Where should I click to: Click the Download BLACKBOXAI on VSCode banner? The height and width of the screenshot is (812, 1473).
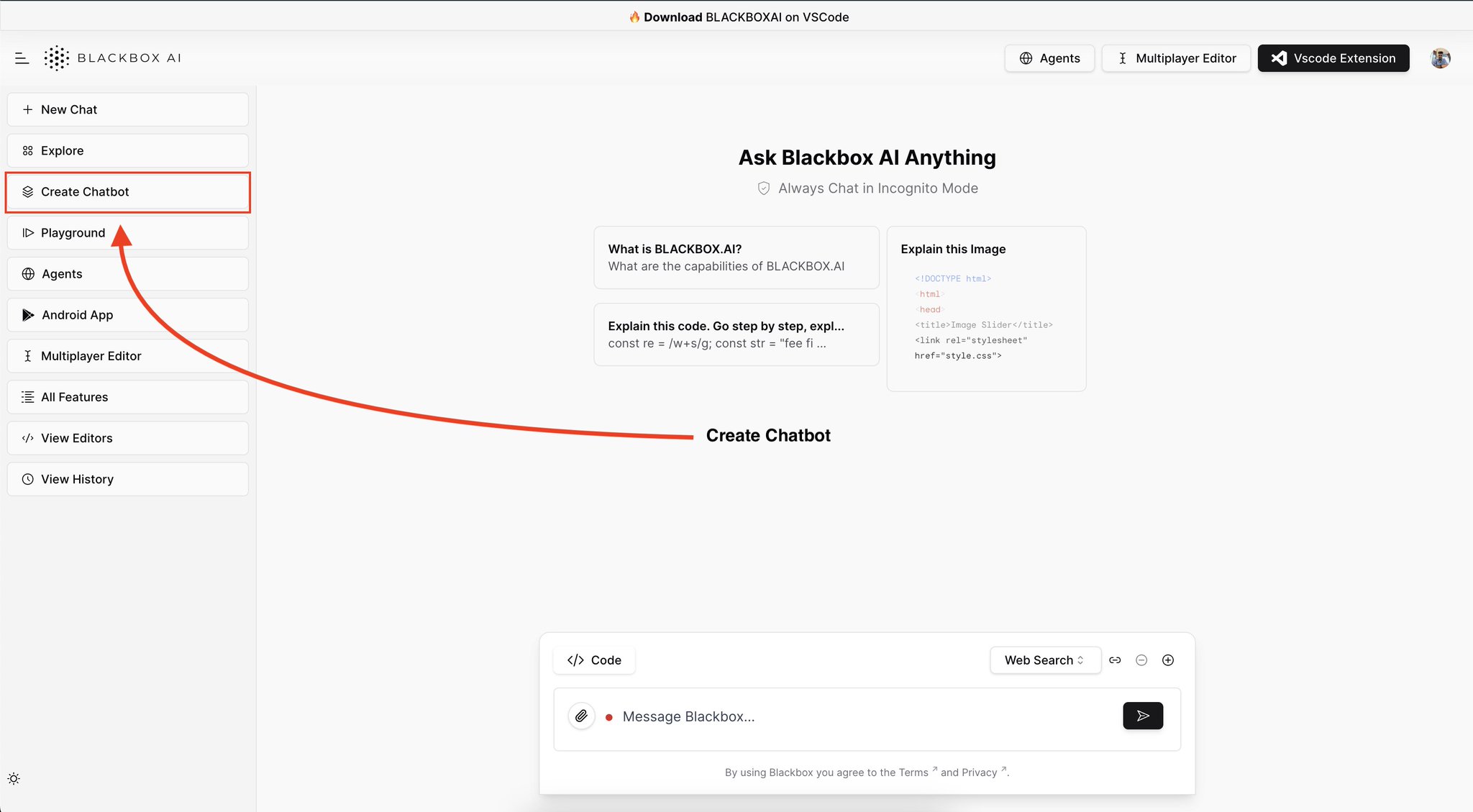pos(739,17)
